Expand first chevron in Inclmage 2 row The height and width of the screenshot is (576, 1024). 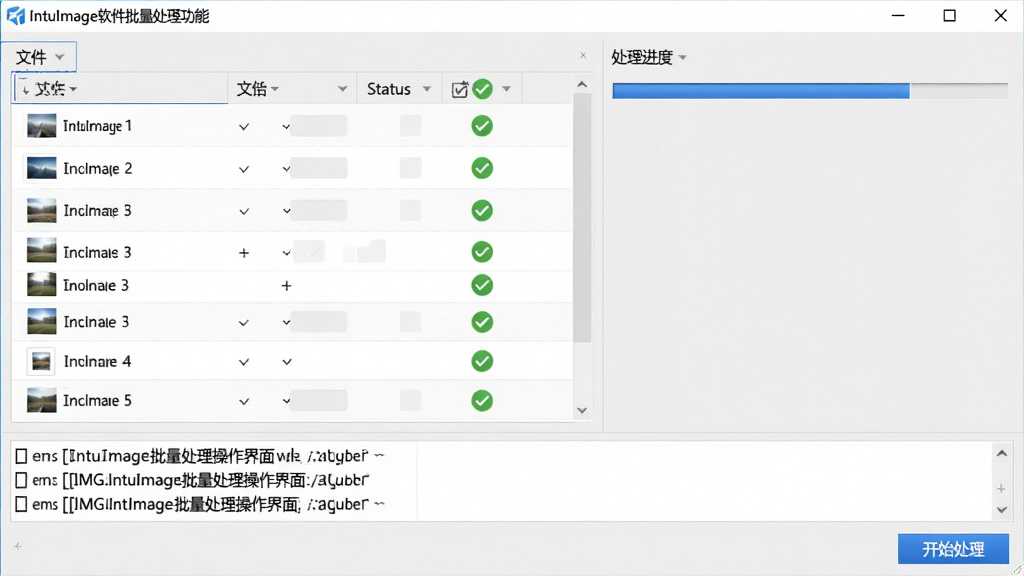[244, 169]
